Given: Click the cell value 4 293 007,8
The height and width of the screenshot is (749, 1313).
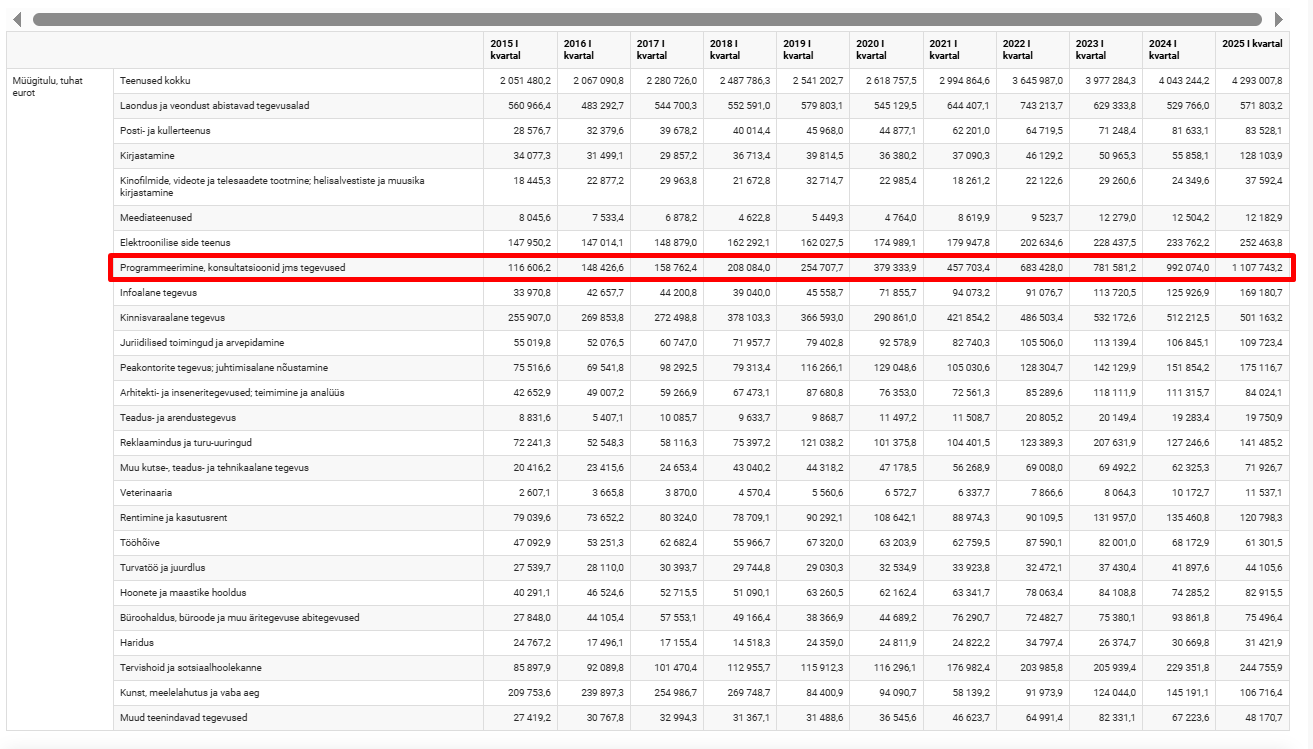Looking at the screenshot, I should pyautogui.click(x=1257, y=81).
